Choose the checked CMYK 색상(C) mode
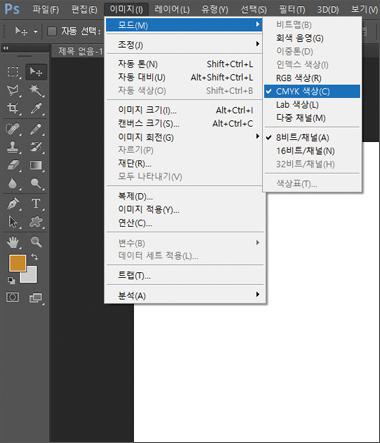Viewport: 380px width, 443px height. 312,91
